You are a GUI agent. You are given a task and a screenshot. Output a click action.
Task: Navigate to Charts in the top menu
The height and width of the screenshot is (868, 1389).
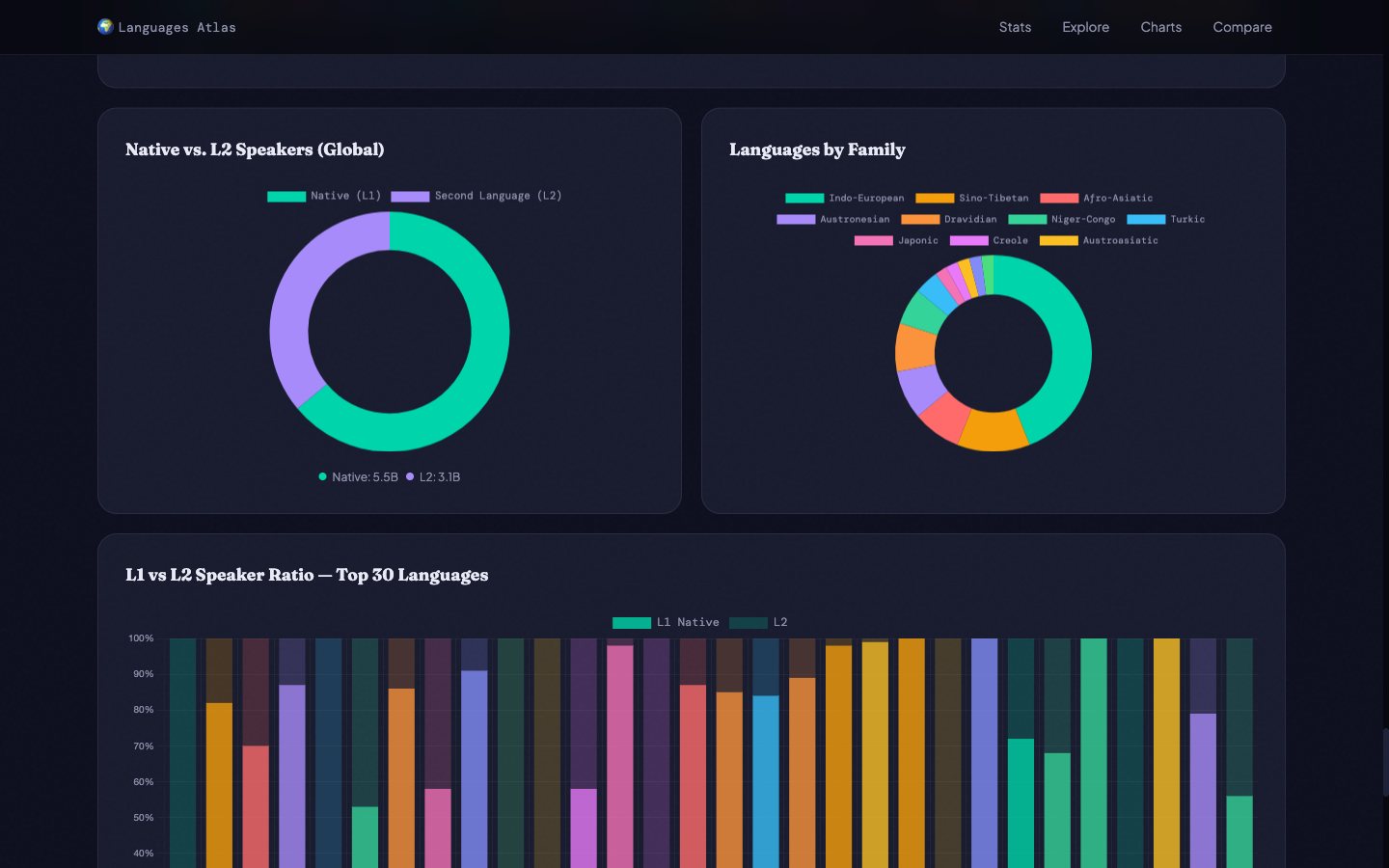click(x=1160, y=27)
